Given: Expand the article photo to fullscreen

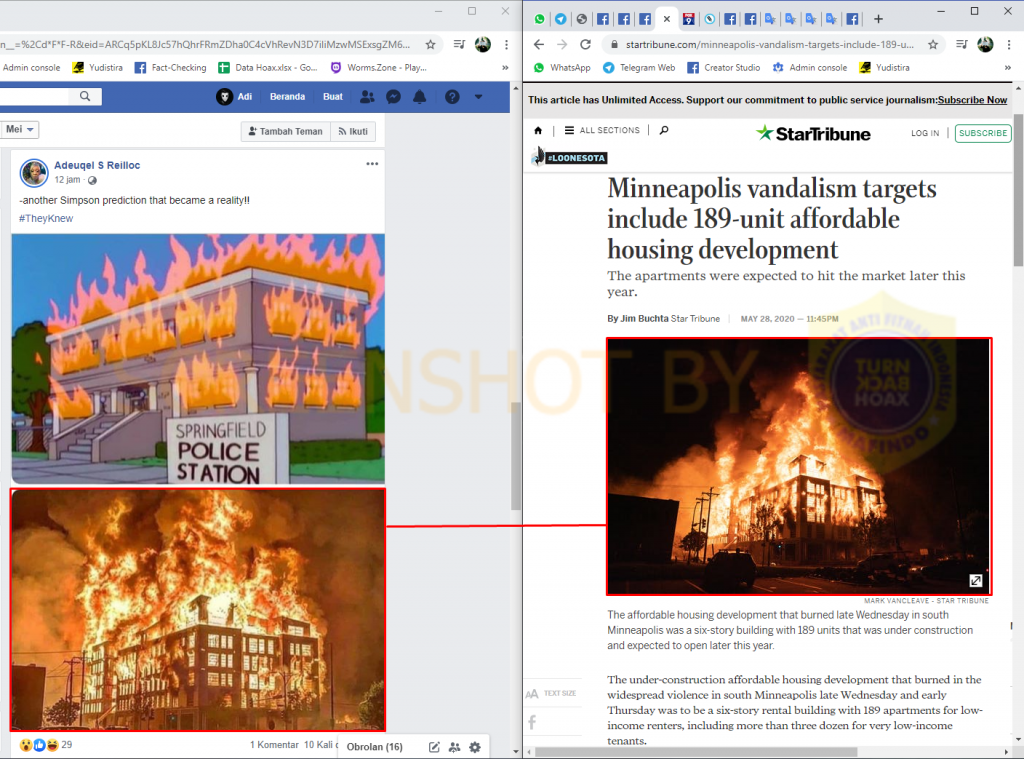Looking at the screenshot, I should [x=976, y=581].
